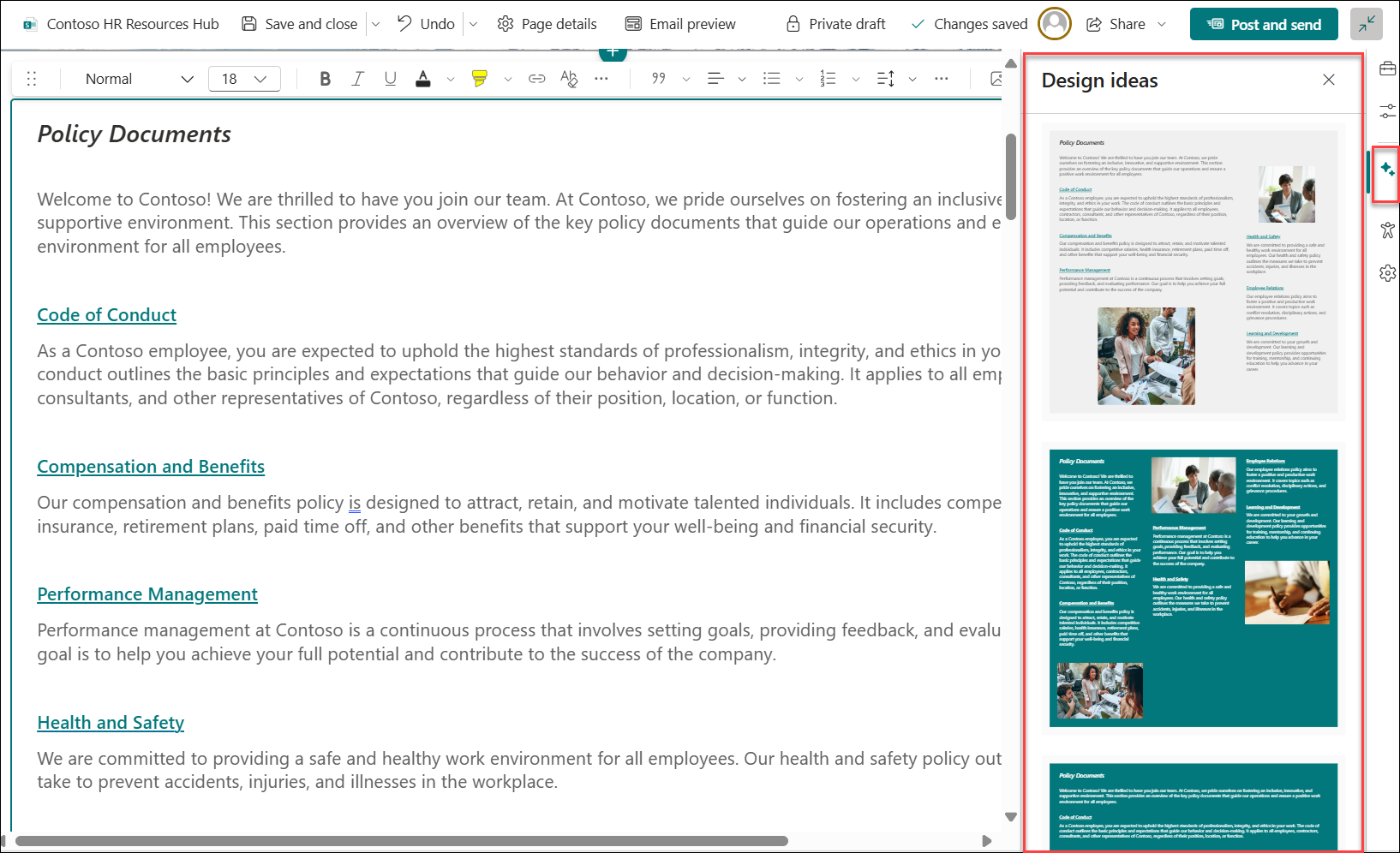Open the Share dropdown chevron

click(x=1161, y=23)
